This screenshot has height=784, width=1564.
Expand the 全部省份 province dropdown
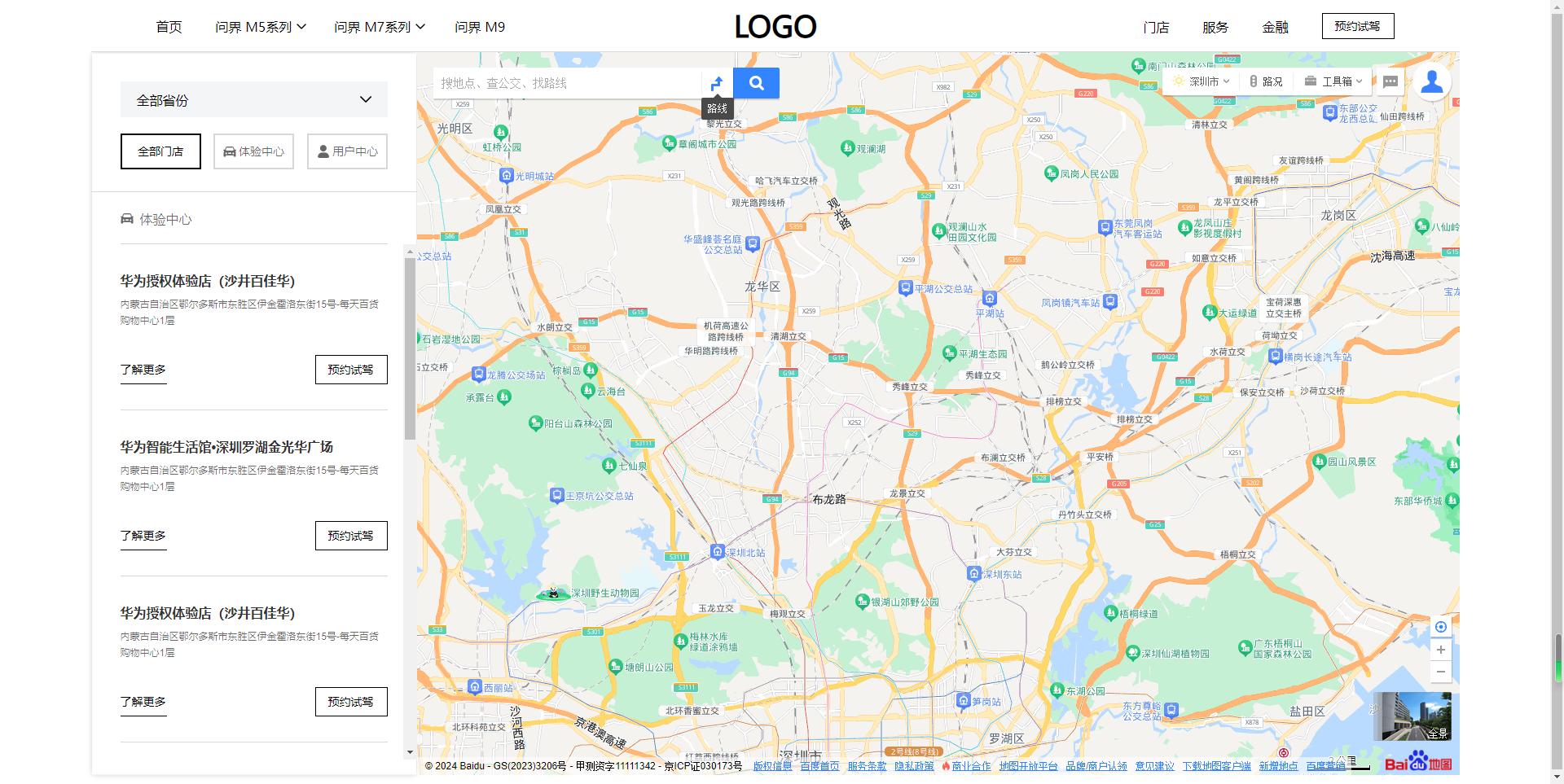pyautogui.click(x=254, y=99)
